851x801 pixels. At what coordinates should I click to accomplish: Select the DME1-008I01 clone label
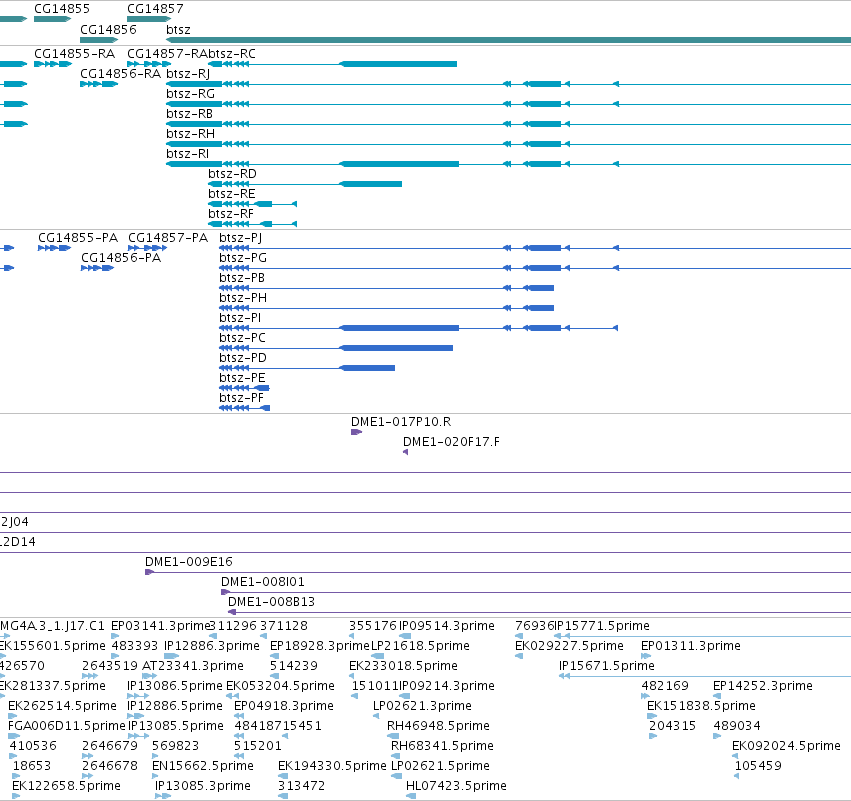263,582
